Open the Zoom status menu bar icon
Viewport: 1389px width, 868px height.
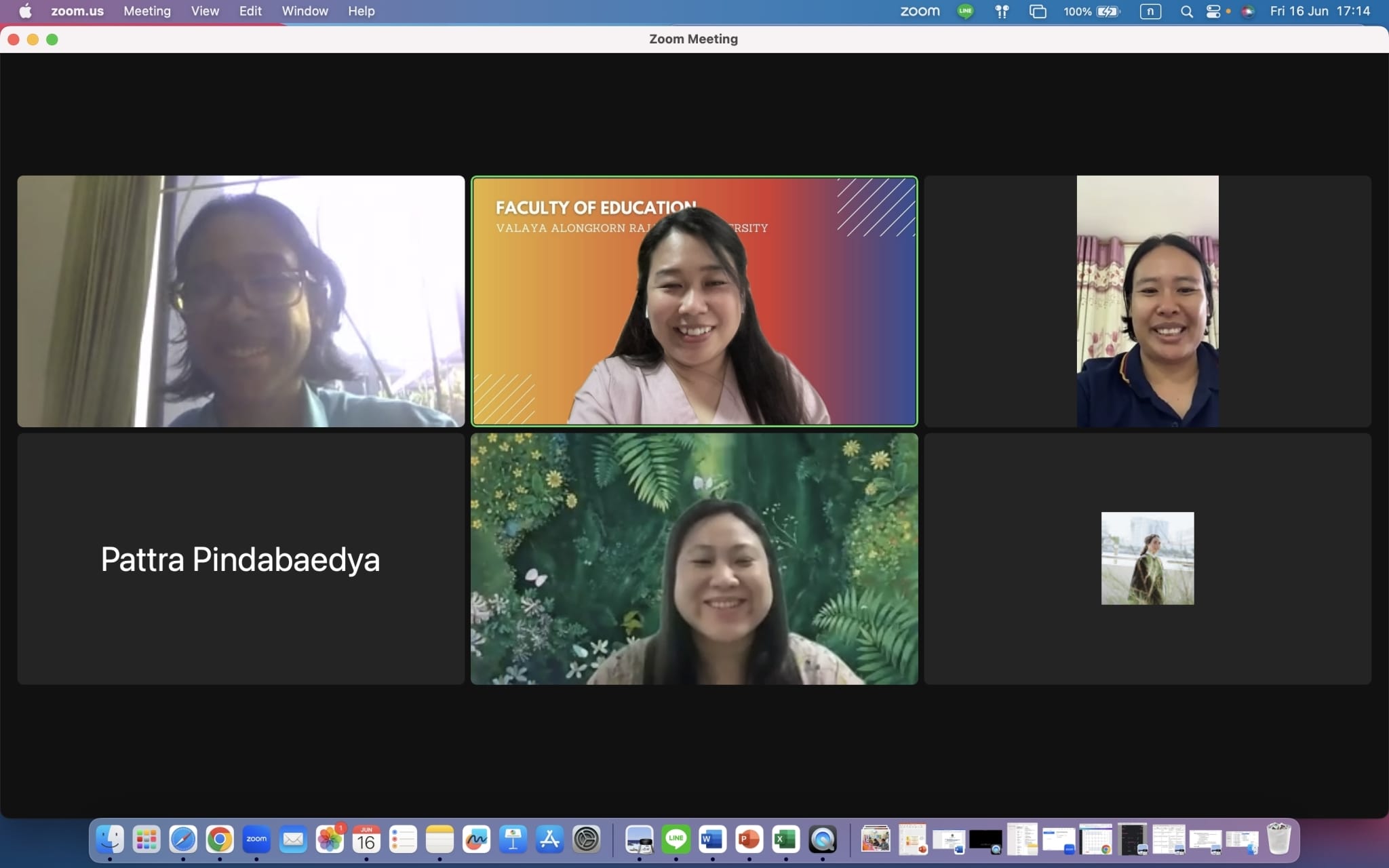[x=920, y=11]
